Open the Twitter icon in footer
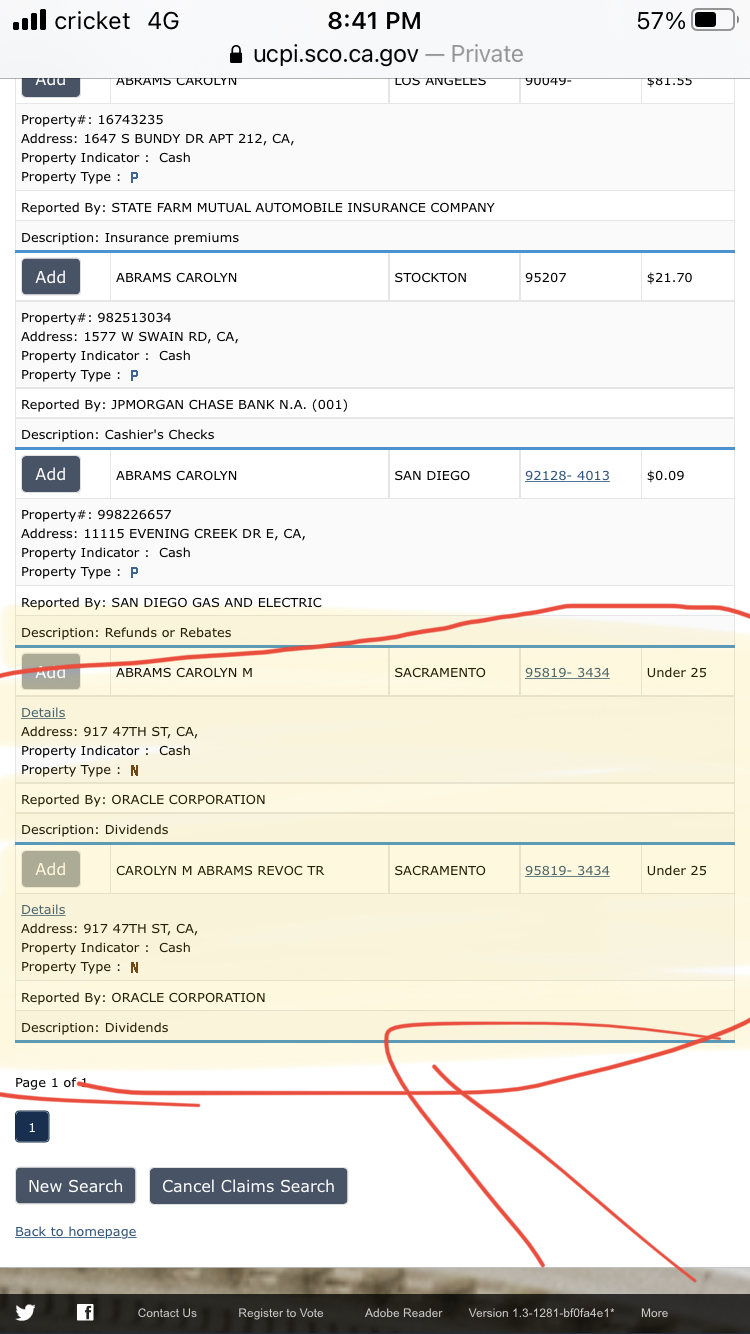Image resolution: width=750 pixels, height=1334 pixels. click(25, 1313)
